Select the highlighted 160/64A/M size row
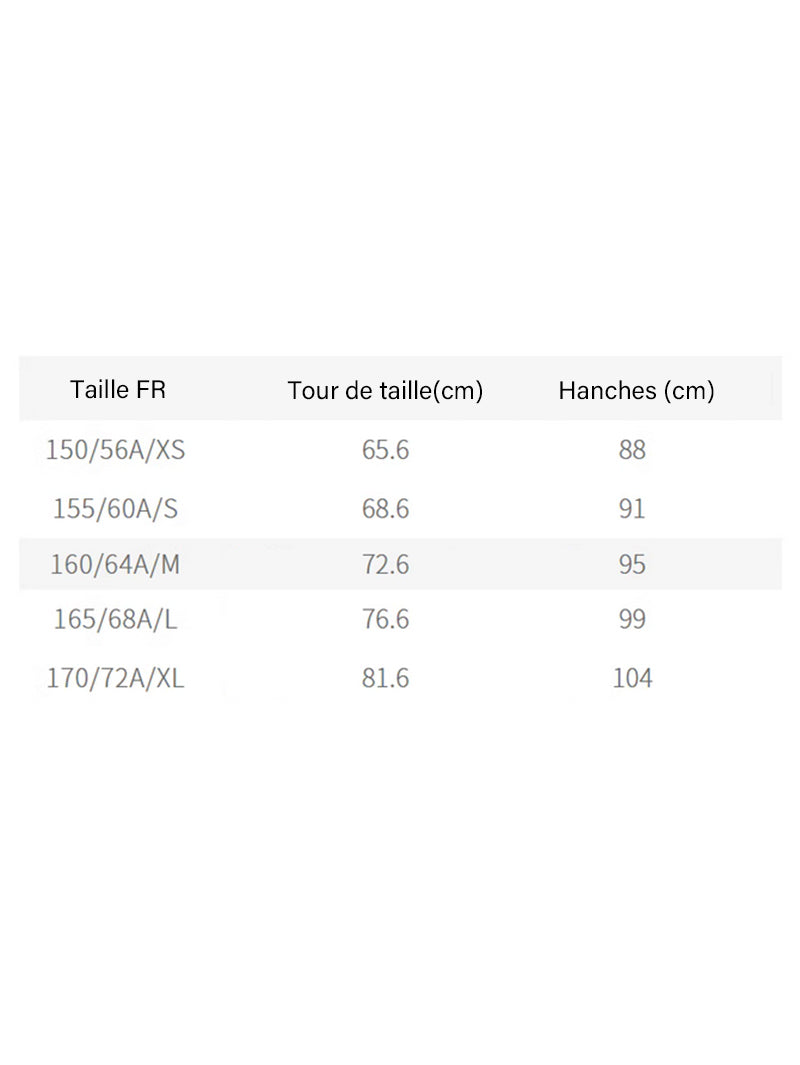Image resolution: width=800 pixels, height=1065 pixels. point(400,564)
